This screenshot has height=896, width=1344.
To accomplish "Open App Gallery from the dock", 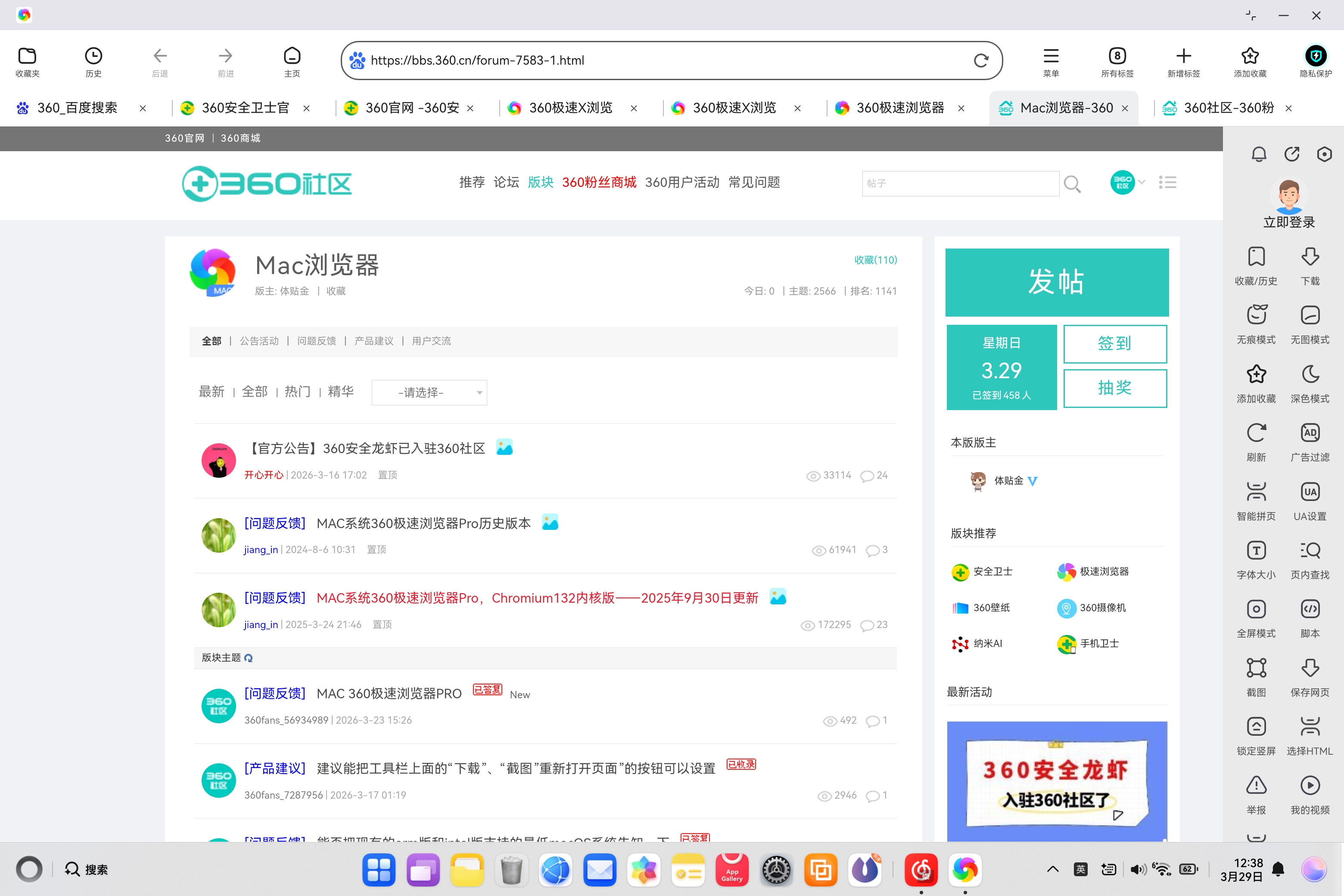I will 732,870.
